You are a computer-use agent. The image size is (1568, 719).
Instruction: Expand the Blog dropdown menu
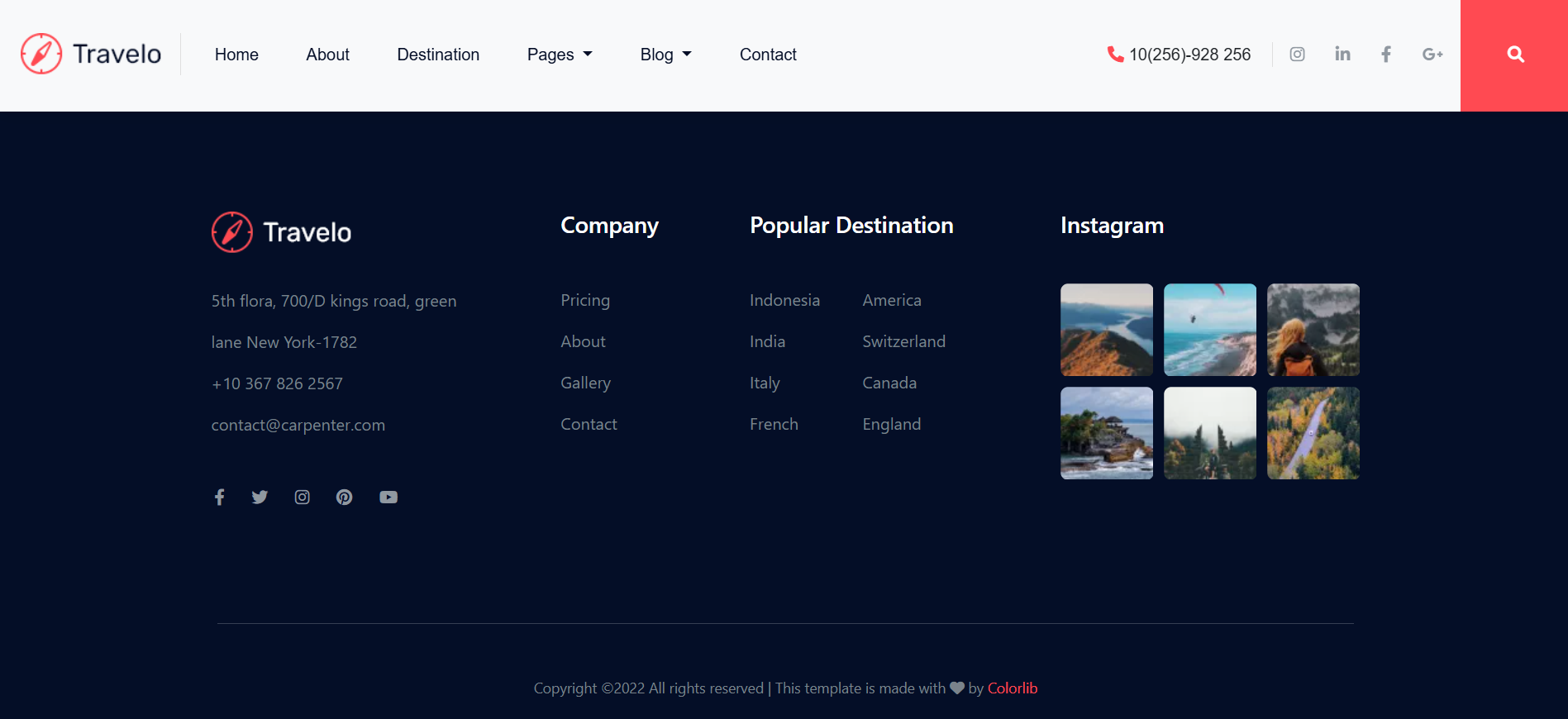[x=665, y=55]
